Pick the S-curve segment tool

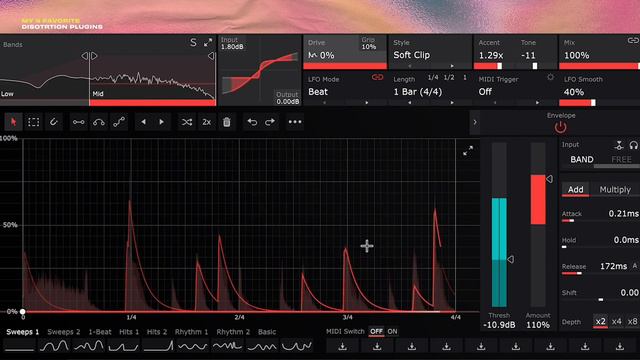119,122
